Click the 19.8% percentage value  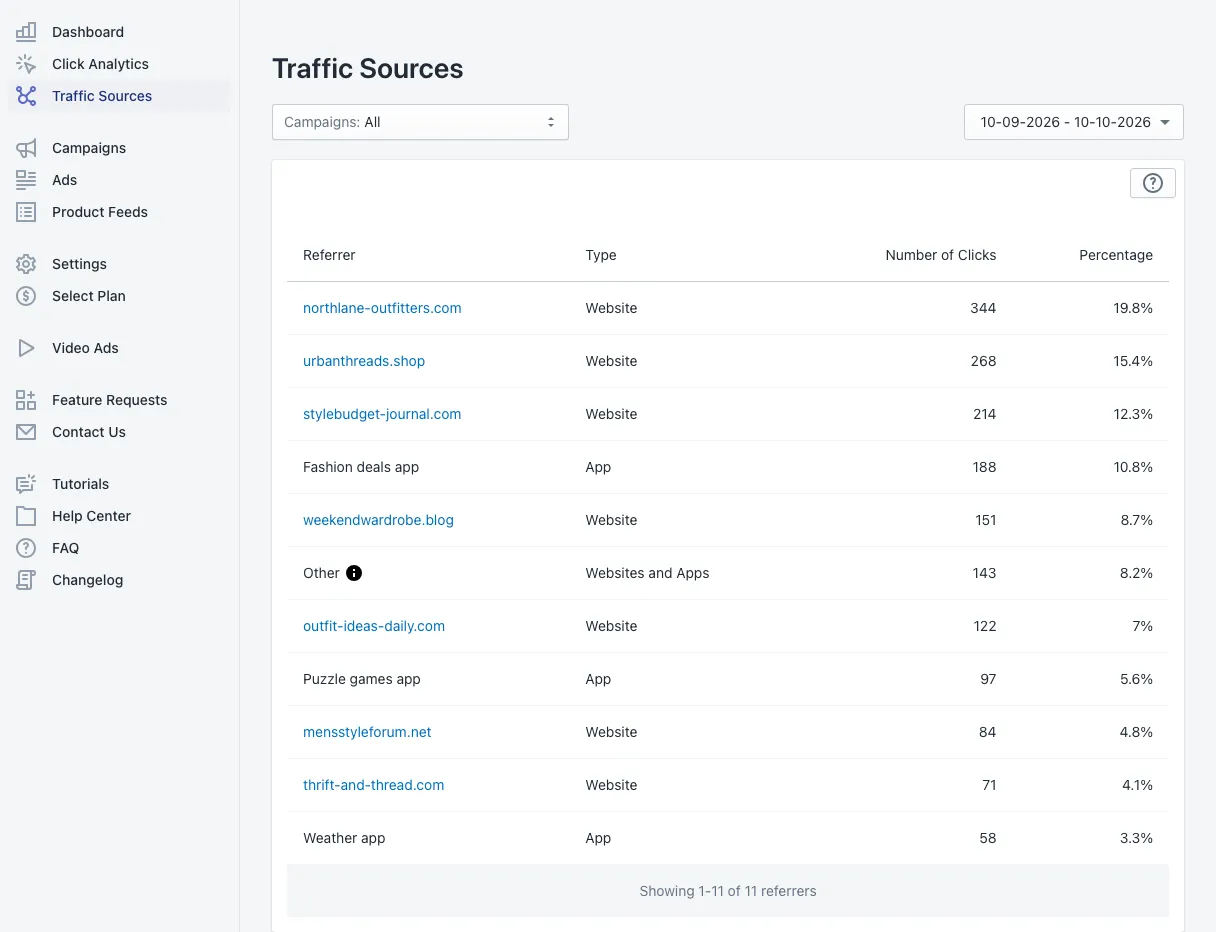[x=1133, y=308]
